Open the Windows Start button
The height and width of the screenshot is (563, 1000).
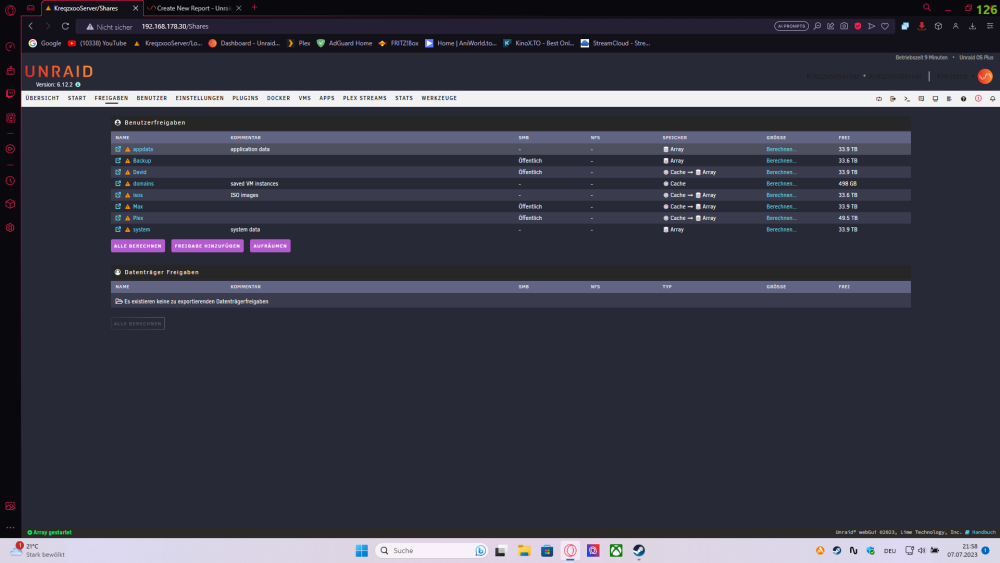pos(362,550)
